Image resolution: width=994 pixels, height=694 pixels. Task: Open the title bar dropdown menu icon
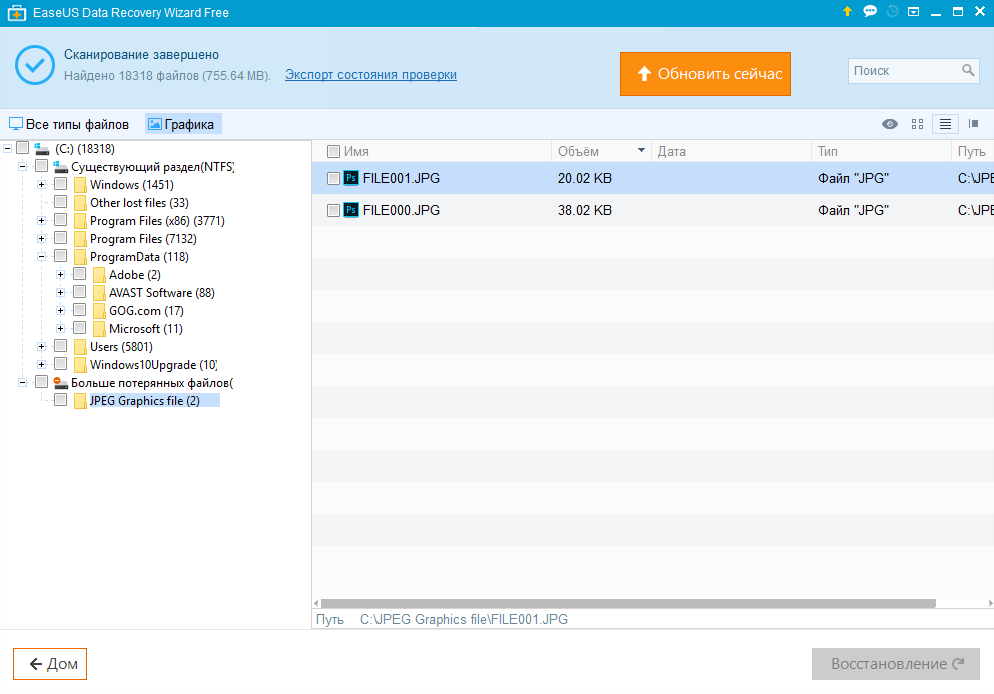pos(913,11)
